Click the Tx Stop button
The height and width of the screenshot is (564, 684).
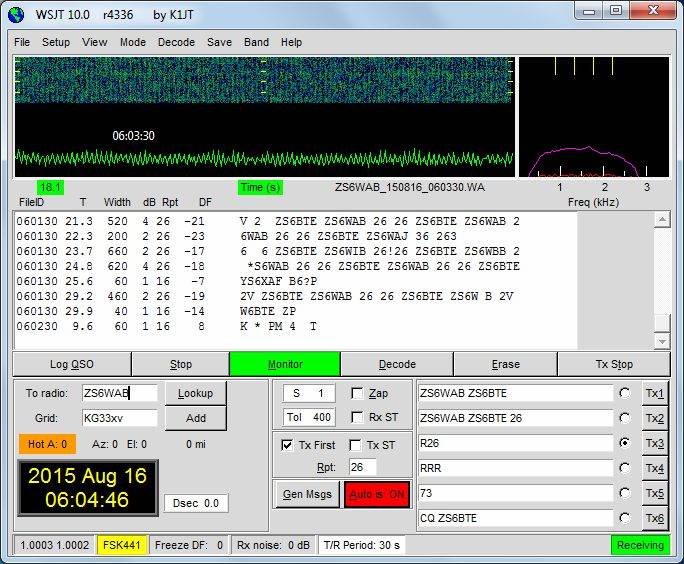614,364
